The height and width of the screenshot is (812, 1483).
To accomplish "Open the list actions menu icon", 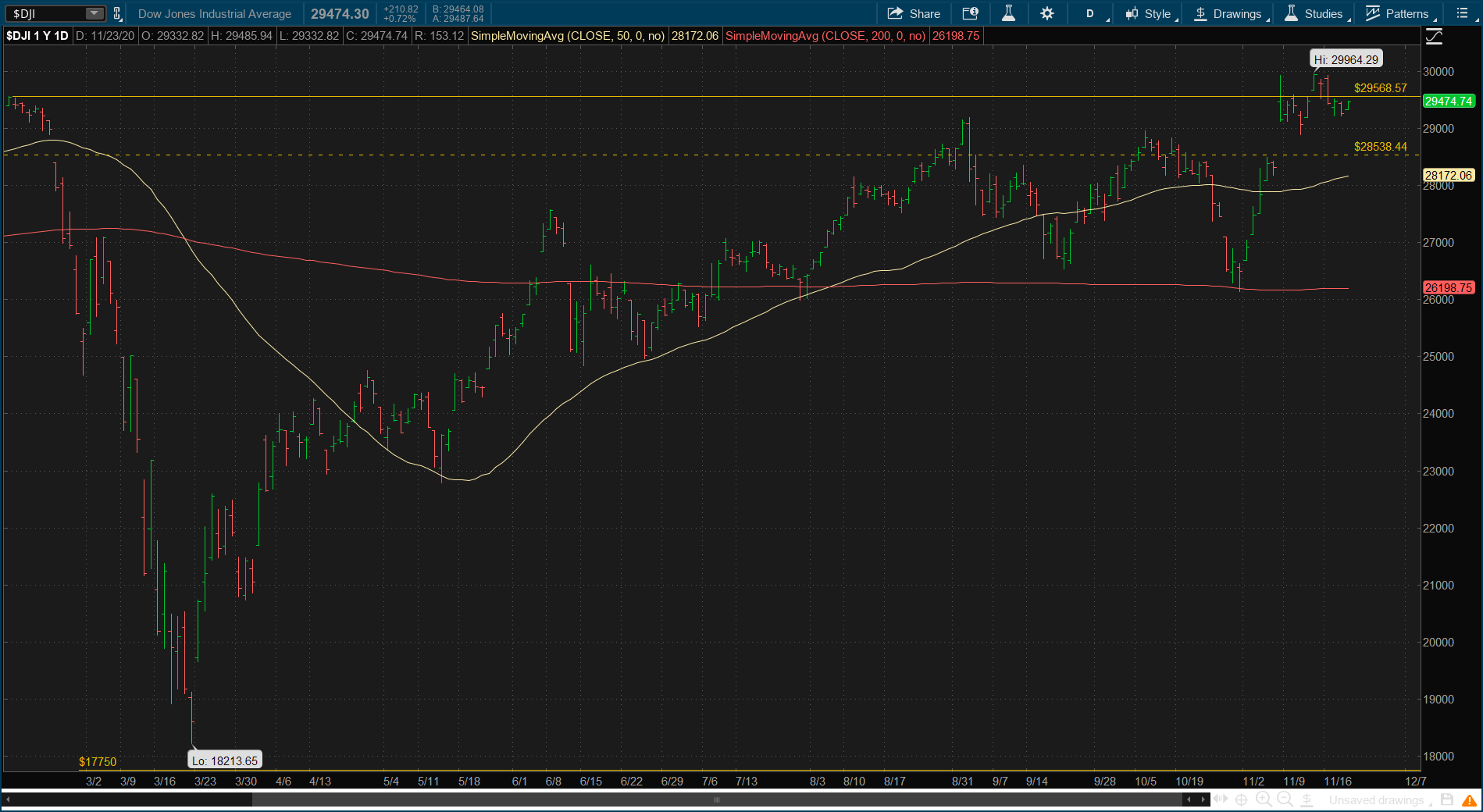I will pos(1462,13).
